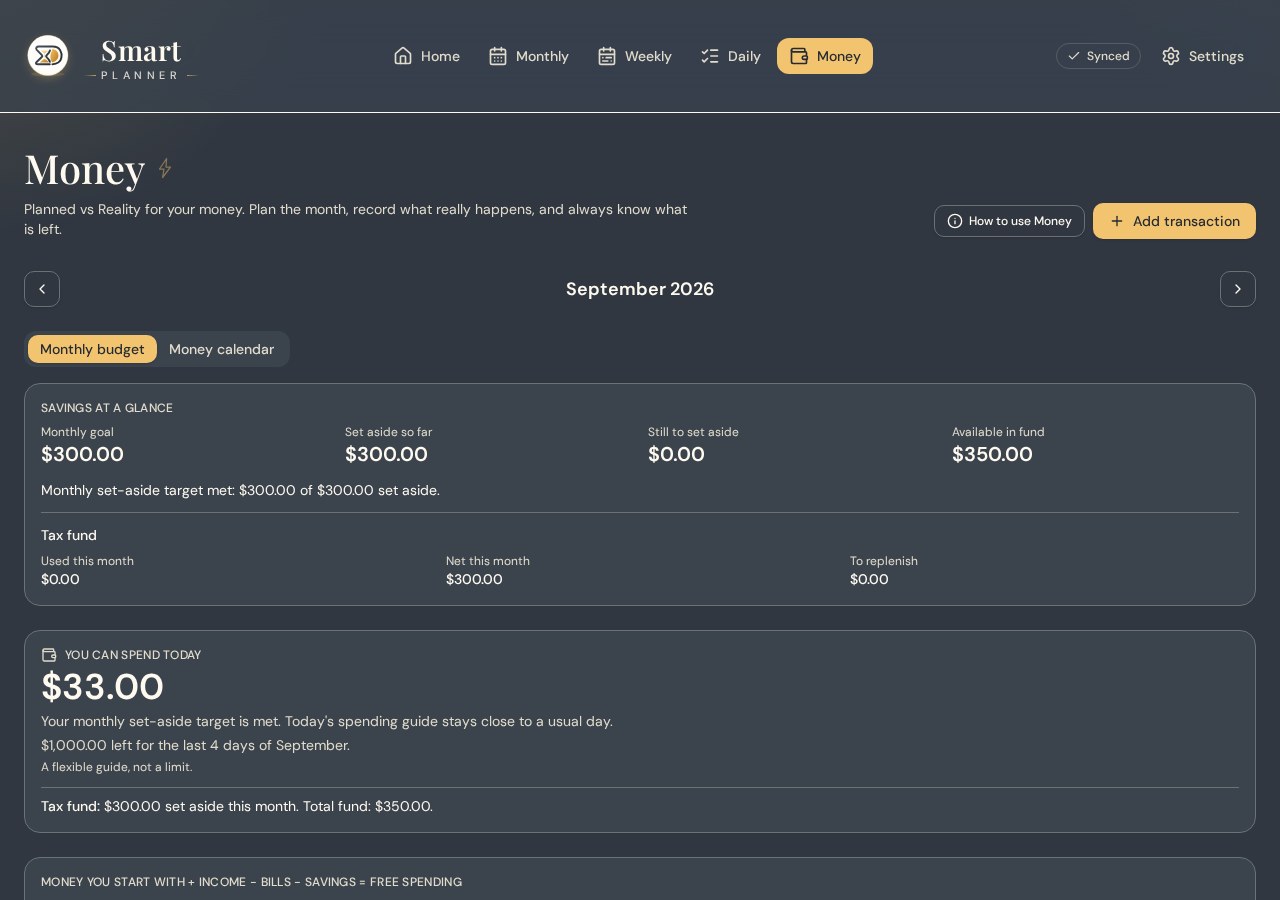Click the Net this month $300.00 value
Image resolution: width=1280 pixels, height=900 pixels.
coord(474,579)
